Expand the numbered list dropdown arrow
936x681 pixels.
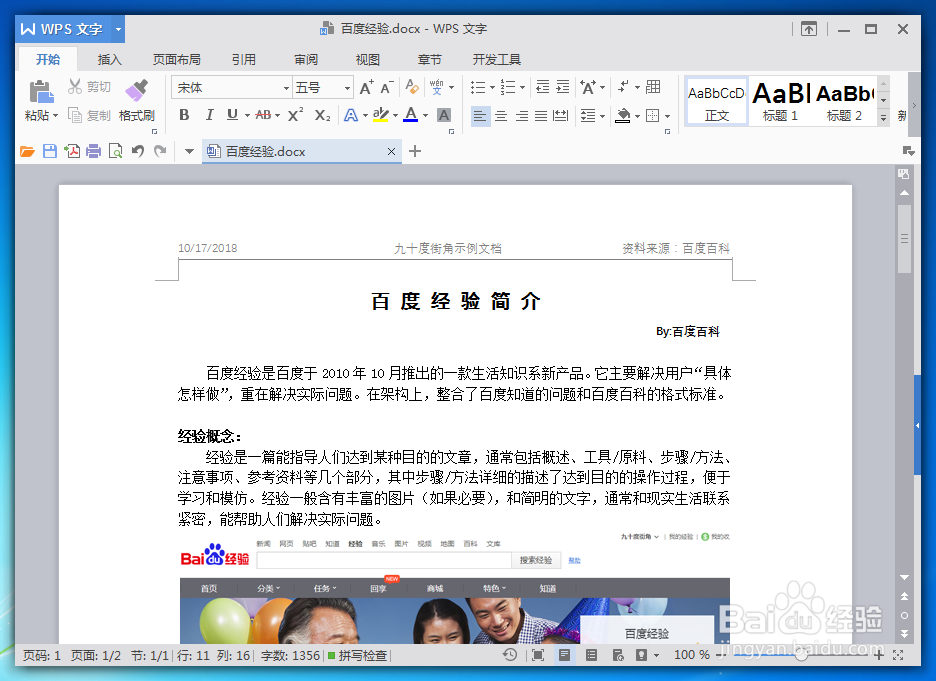[x=522, y=88]
